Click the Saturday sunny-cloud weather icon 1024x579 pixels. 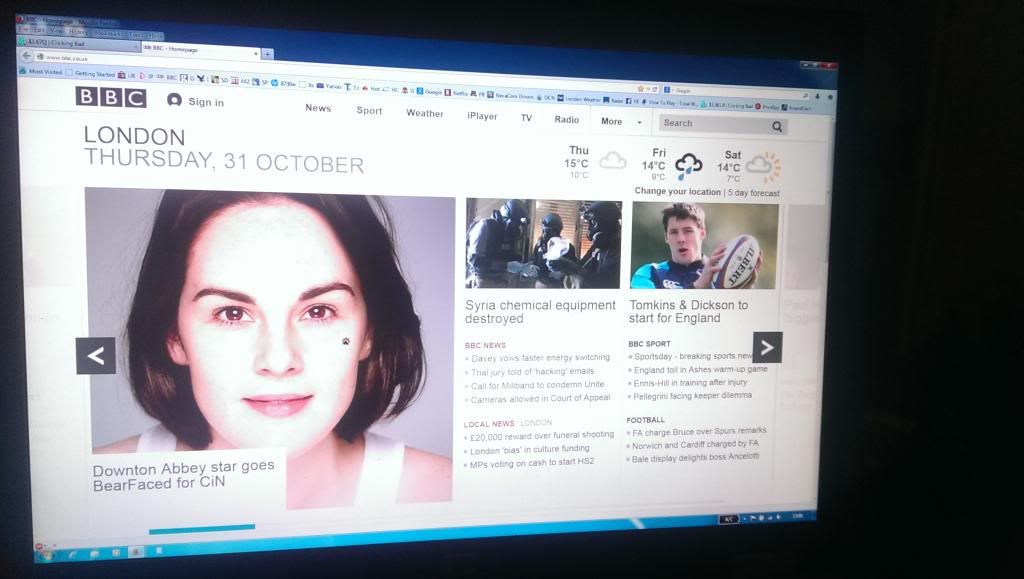(763, 166)
